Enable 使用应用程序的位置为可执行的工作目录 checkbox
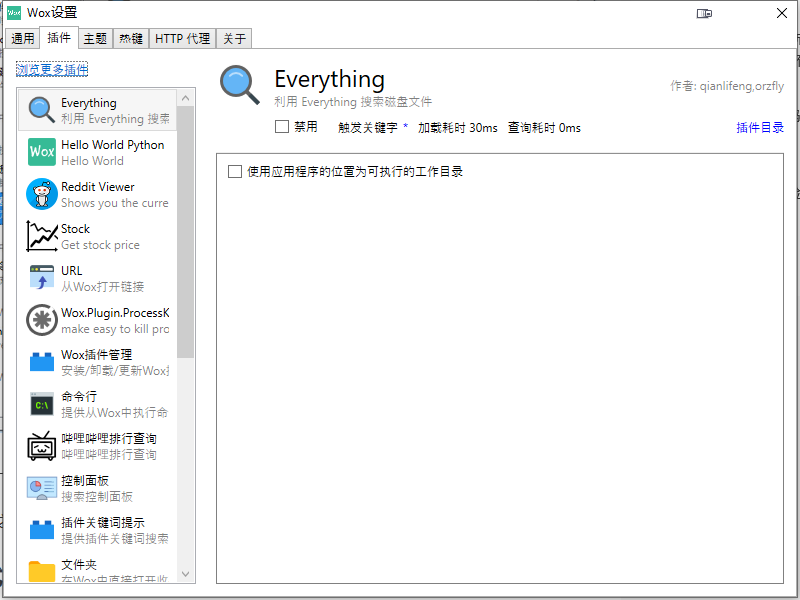800x600 pixels. (235, 171)
